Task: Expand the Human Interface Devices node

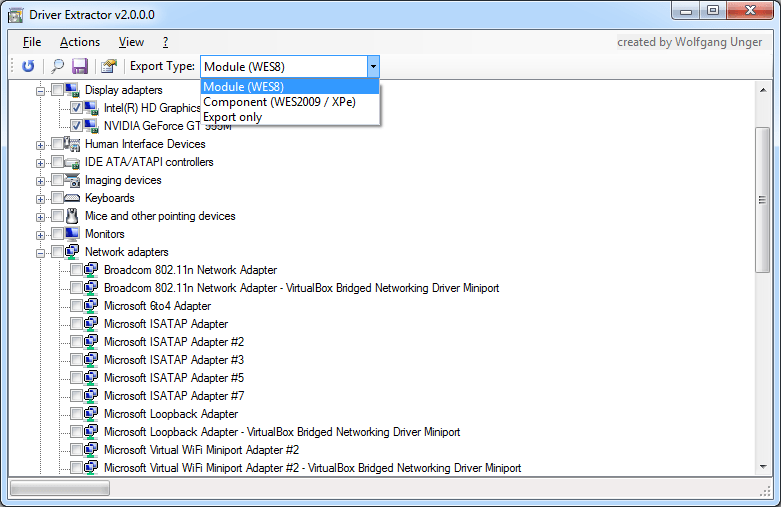Action: (x=40, y=145)
